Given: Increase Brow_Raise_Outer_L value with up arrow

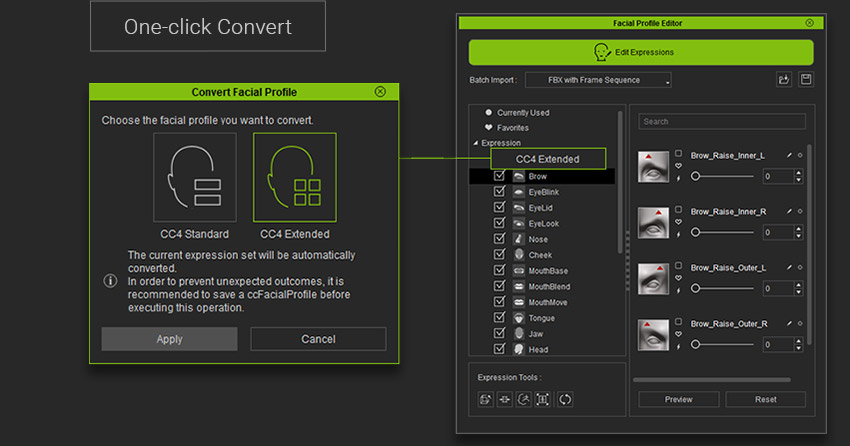Looking at the screenshot, I should (x=798, y=283).
